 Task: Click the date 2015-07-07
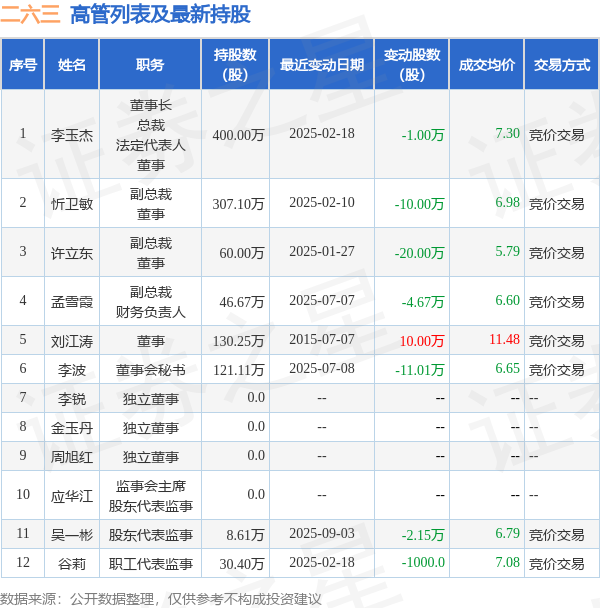[322, 339]
